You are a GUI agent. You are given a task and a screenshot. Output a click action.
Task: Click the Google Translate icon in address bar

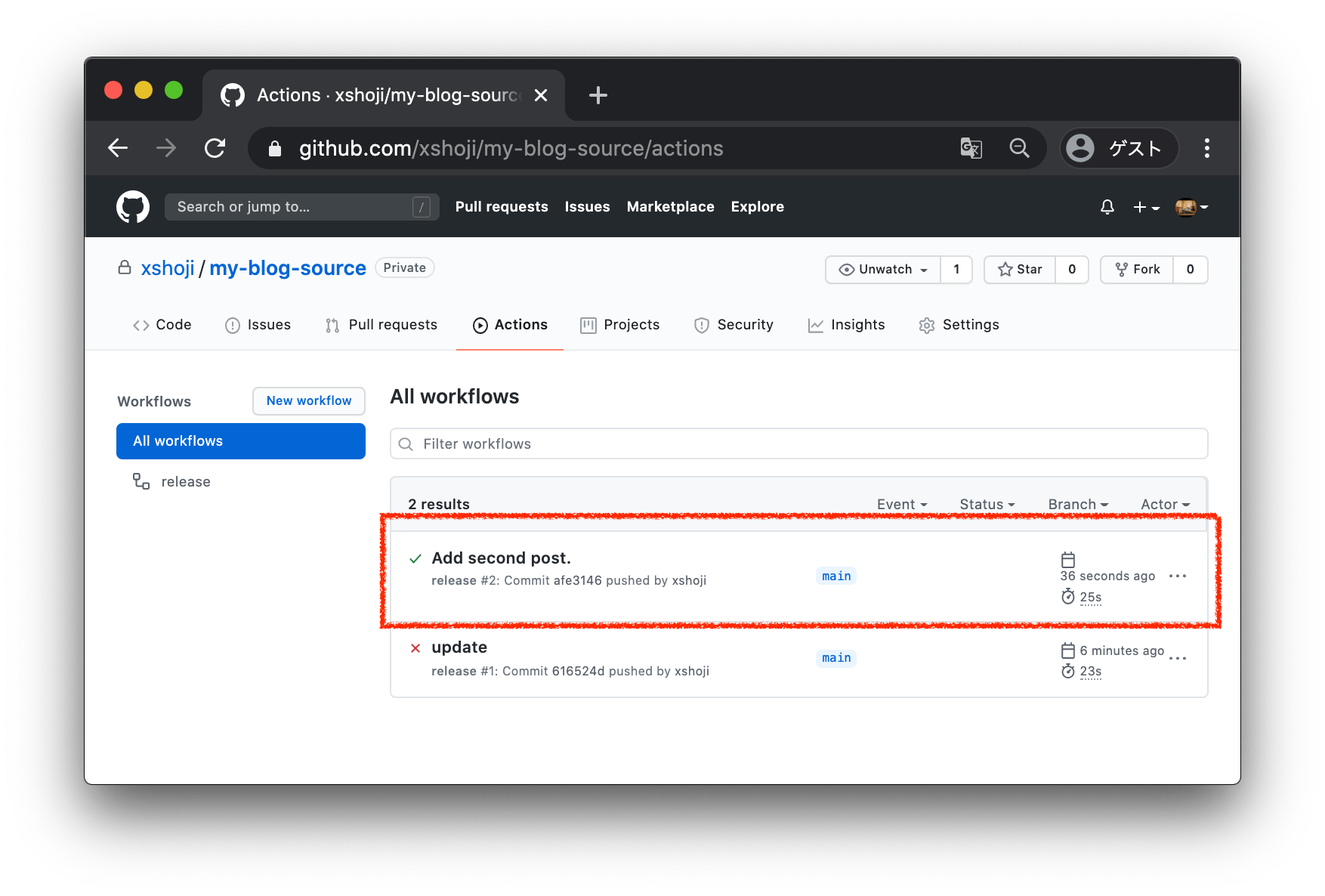(x=971, y=148)
